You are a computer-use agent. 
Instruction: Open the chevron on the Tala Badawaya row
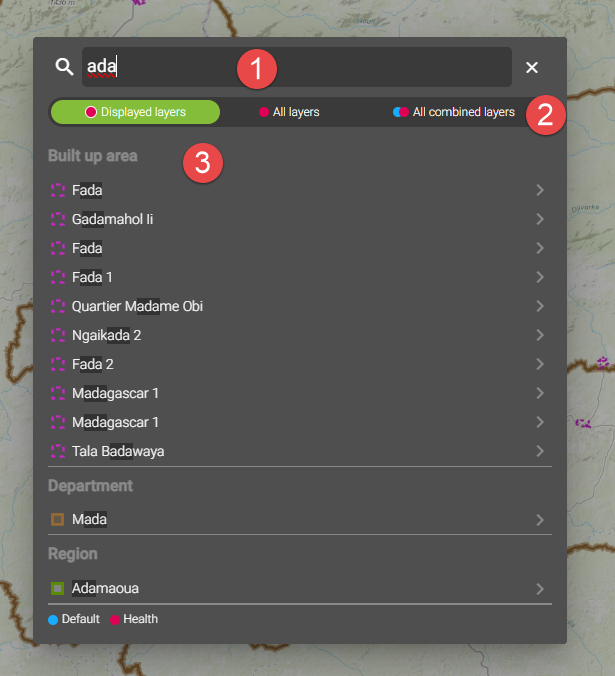540,451
